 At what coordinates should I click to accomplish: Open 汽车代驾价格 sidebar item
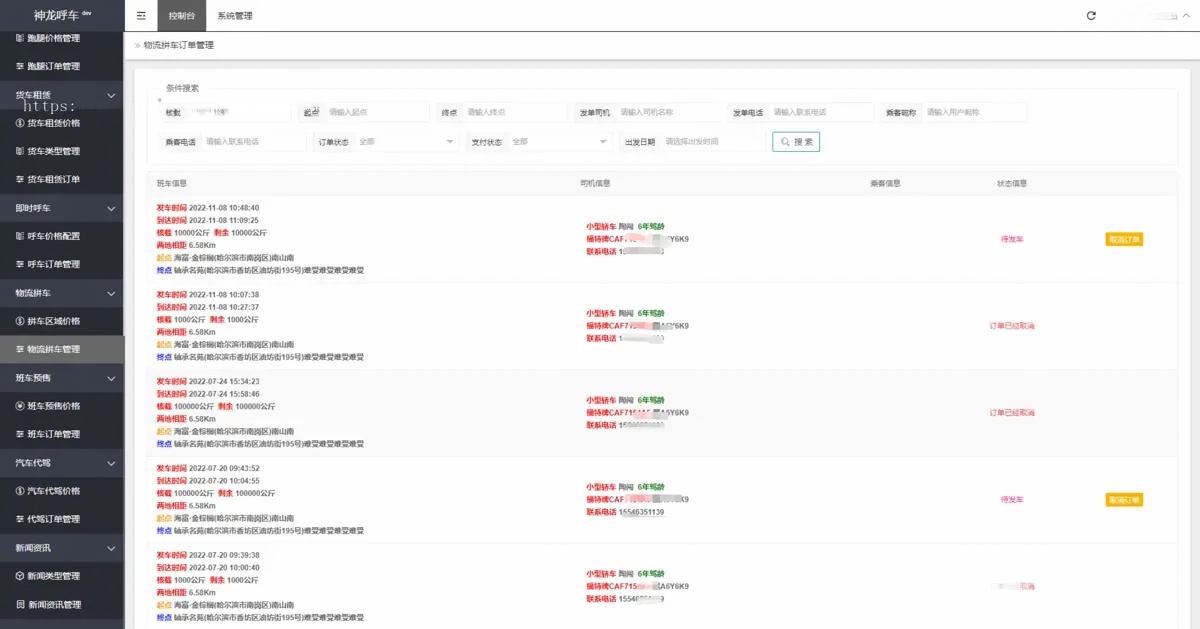coord(53,491)
